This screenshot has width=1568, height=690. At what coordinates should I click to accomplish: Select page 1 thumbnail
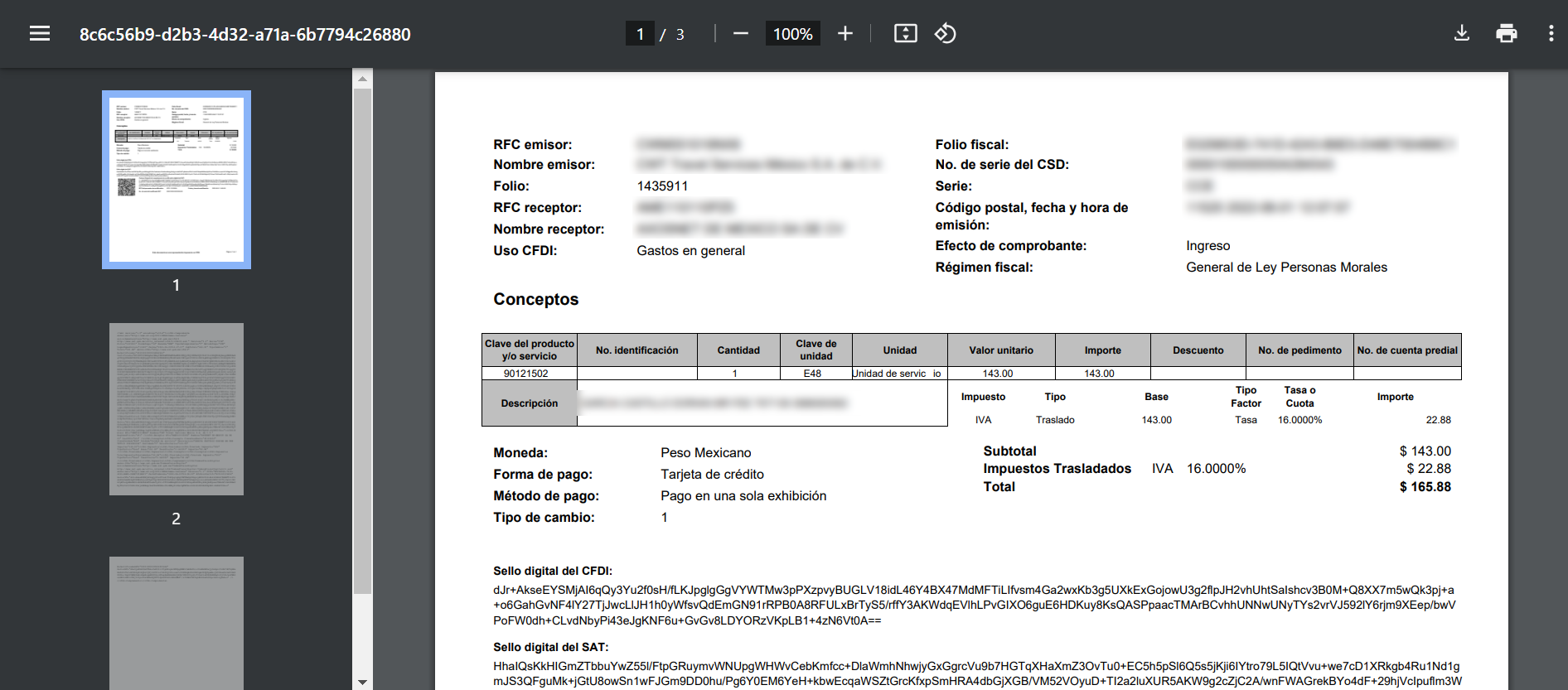click(x=177, y=180)
